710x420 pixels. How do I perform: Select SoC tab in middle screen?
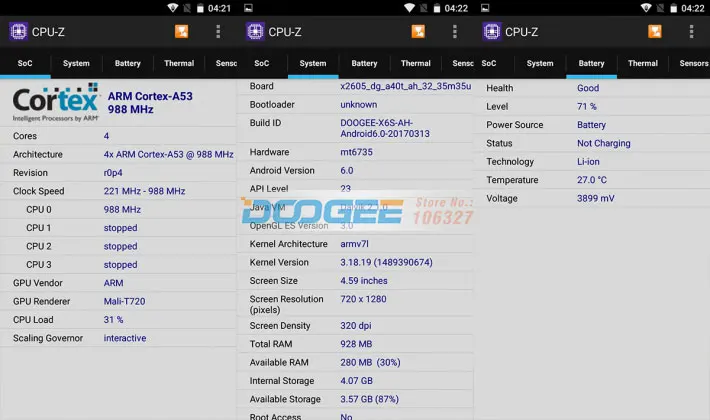coord(262,63)
